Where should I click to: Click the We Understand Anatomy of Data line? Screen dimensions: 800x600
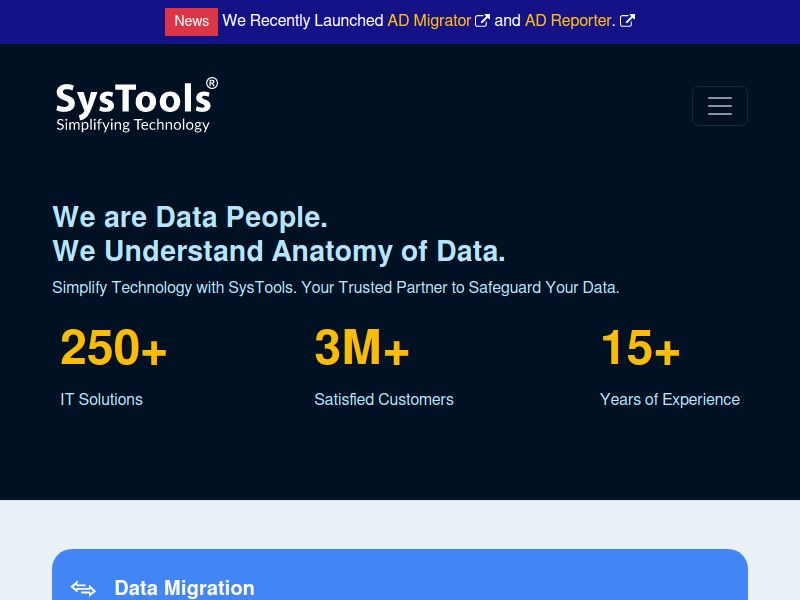[279, 252]
